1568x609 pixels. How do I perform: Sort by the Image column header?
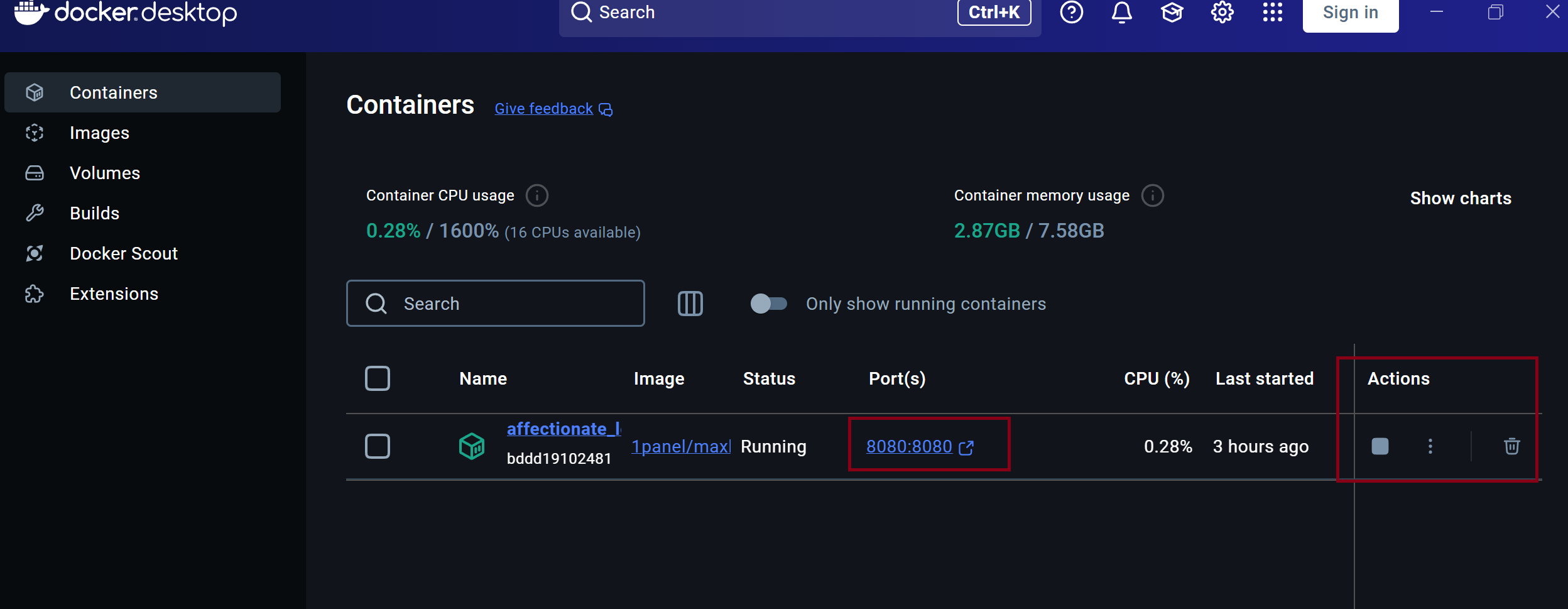coord(659,378)
